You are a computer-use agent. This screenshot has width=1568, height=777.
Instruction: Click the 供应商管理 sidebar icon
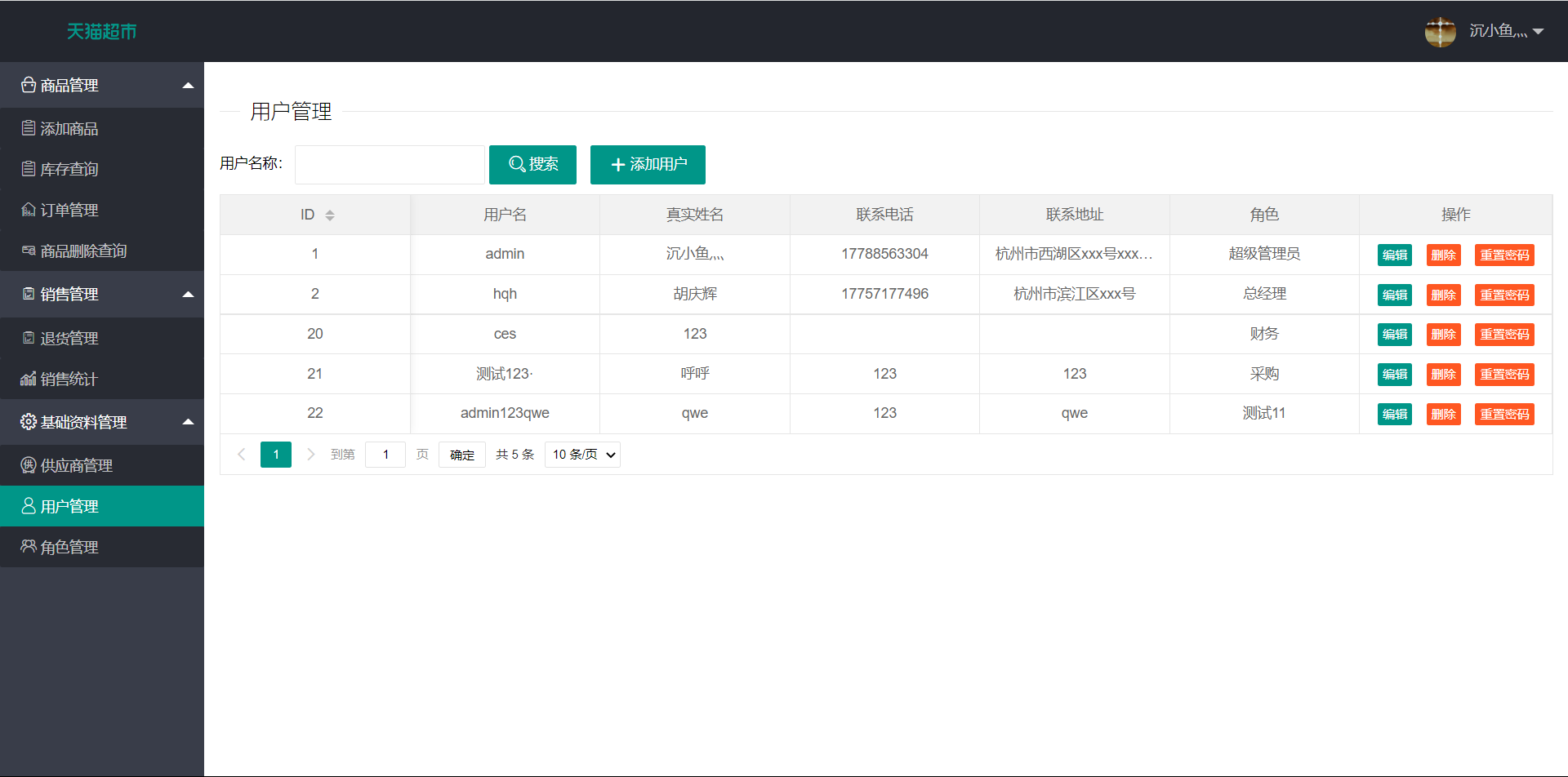(x=29, y=465)
